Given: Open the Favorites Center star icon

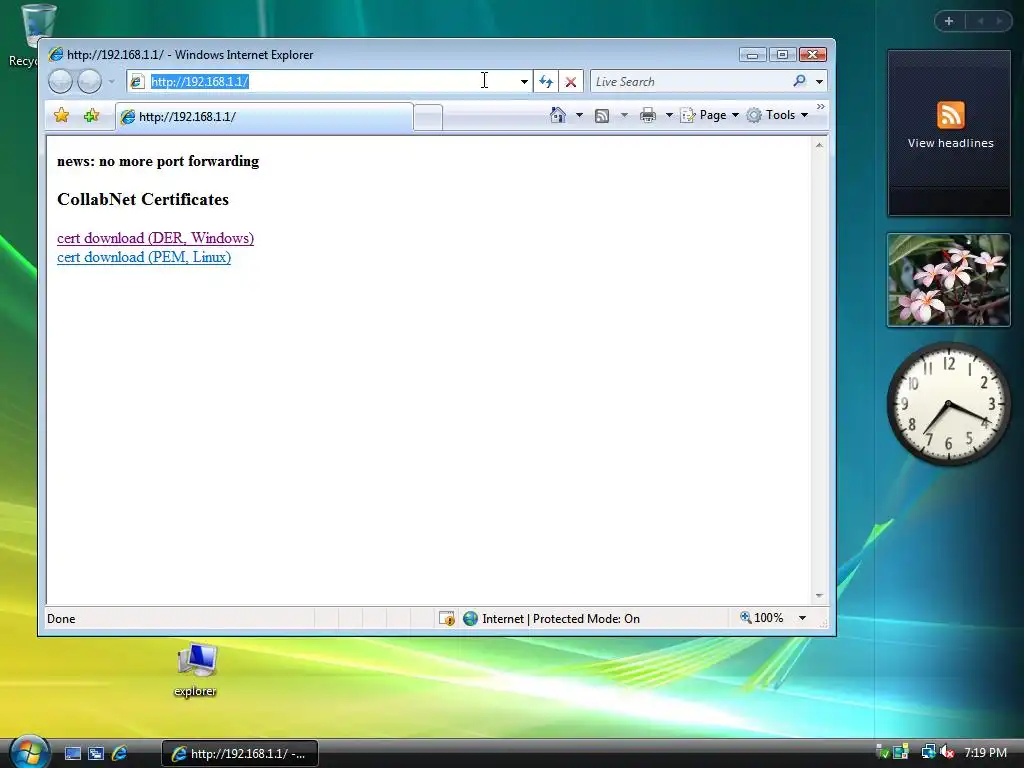Looking at the screenshot, I should [61, 116].
